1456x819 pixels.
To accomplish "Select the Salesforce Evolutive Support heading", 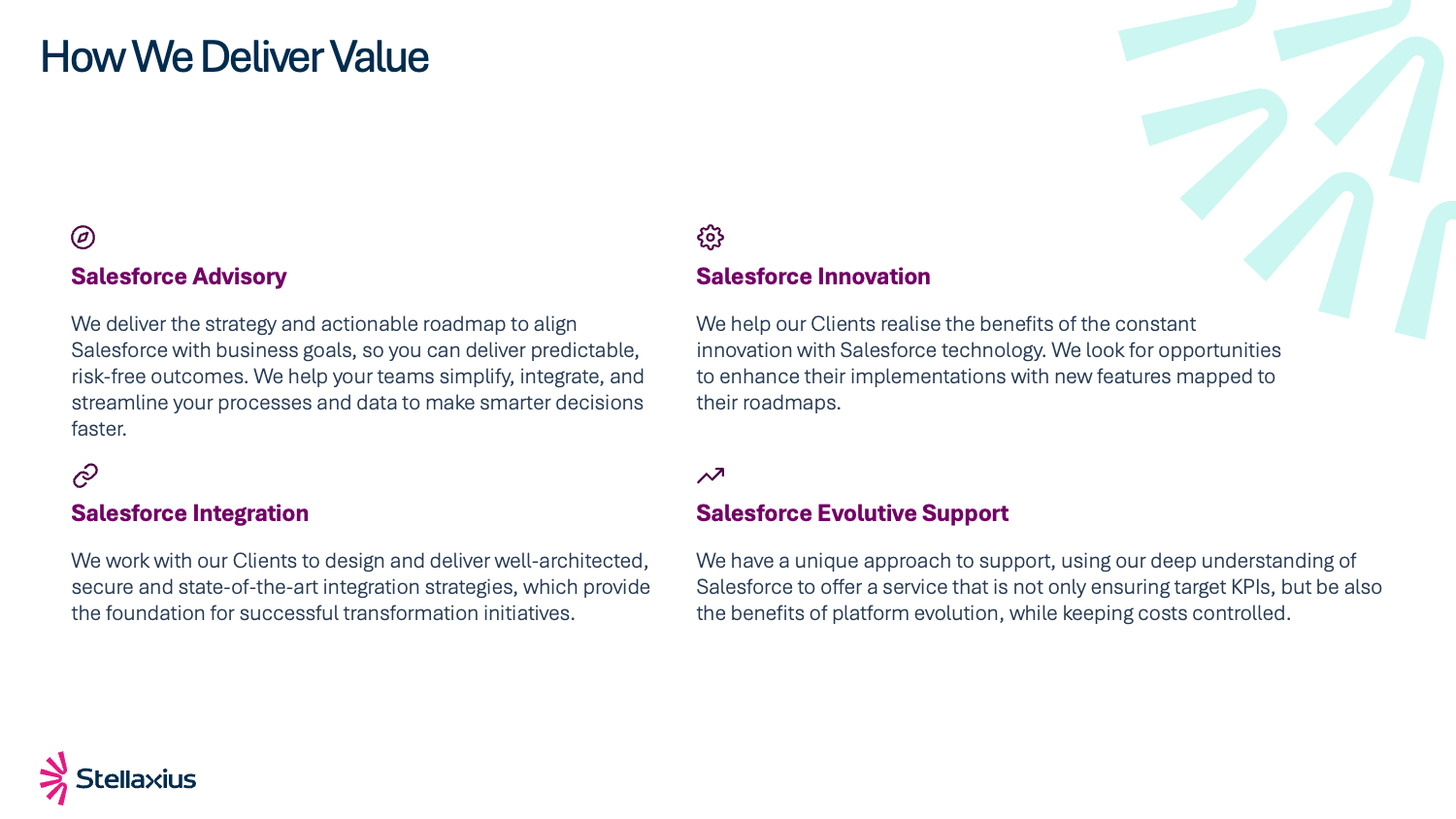I will pos(852,513).
